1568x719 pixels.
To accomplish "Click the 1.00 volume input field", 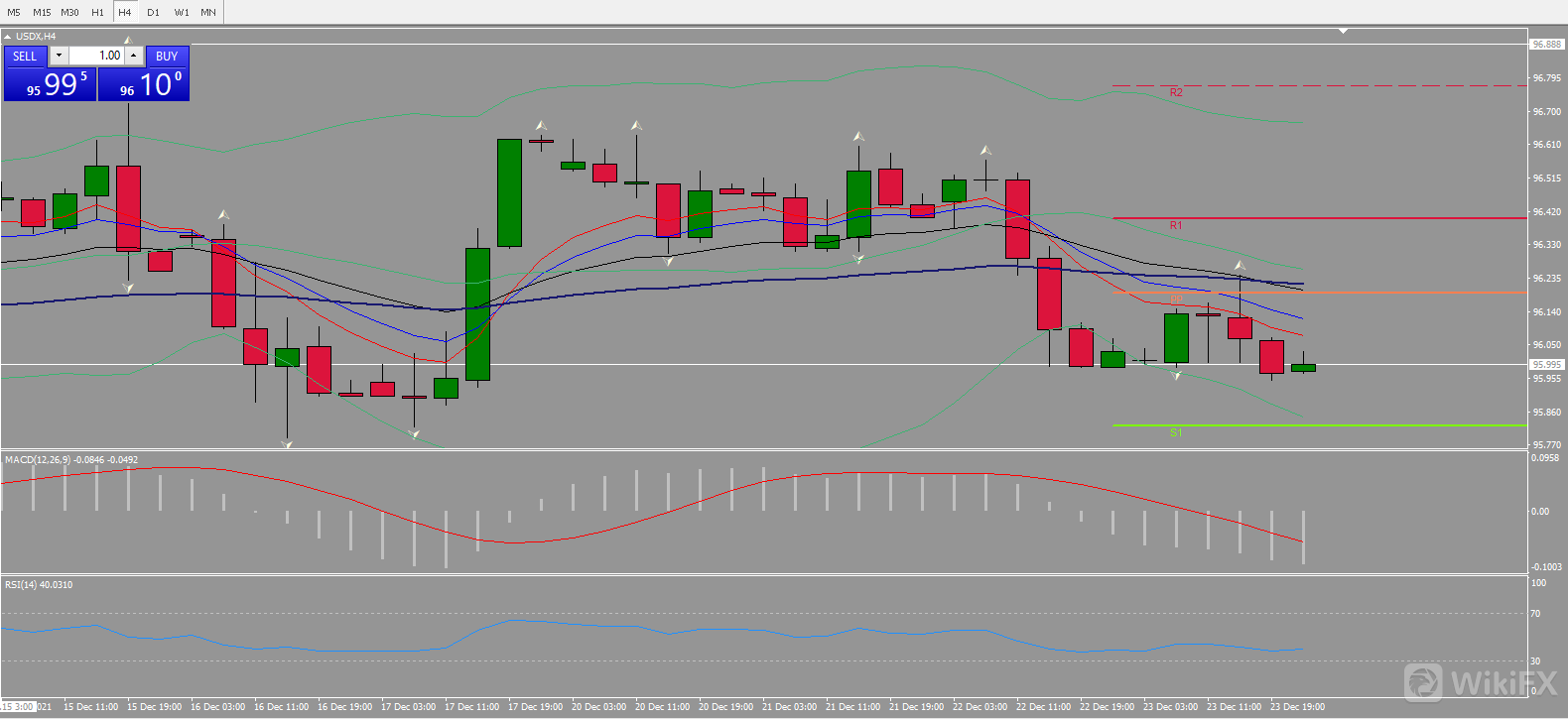I will tap(96, 56).
